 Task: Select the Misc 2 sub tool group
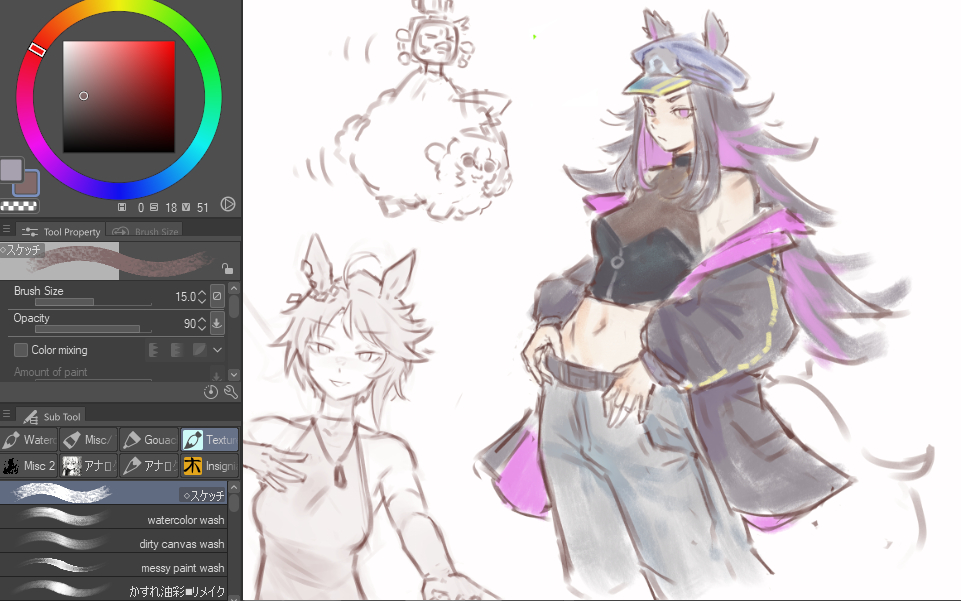[29, 465]
